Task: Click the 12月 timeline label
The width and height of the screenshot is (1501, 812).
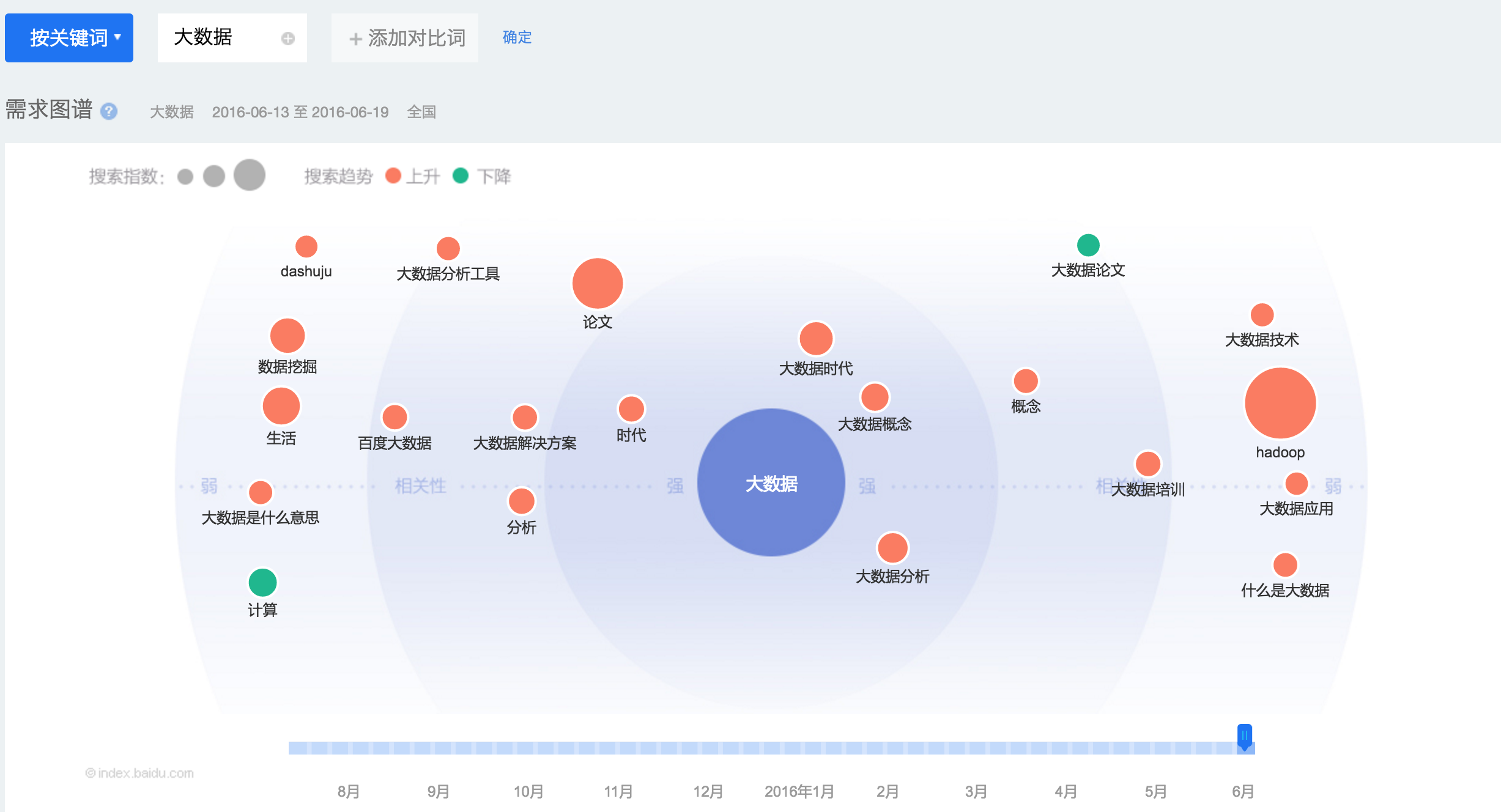Action: tap(708, 791)
